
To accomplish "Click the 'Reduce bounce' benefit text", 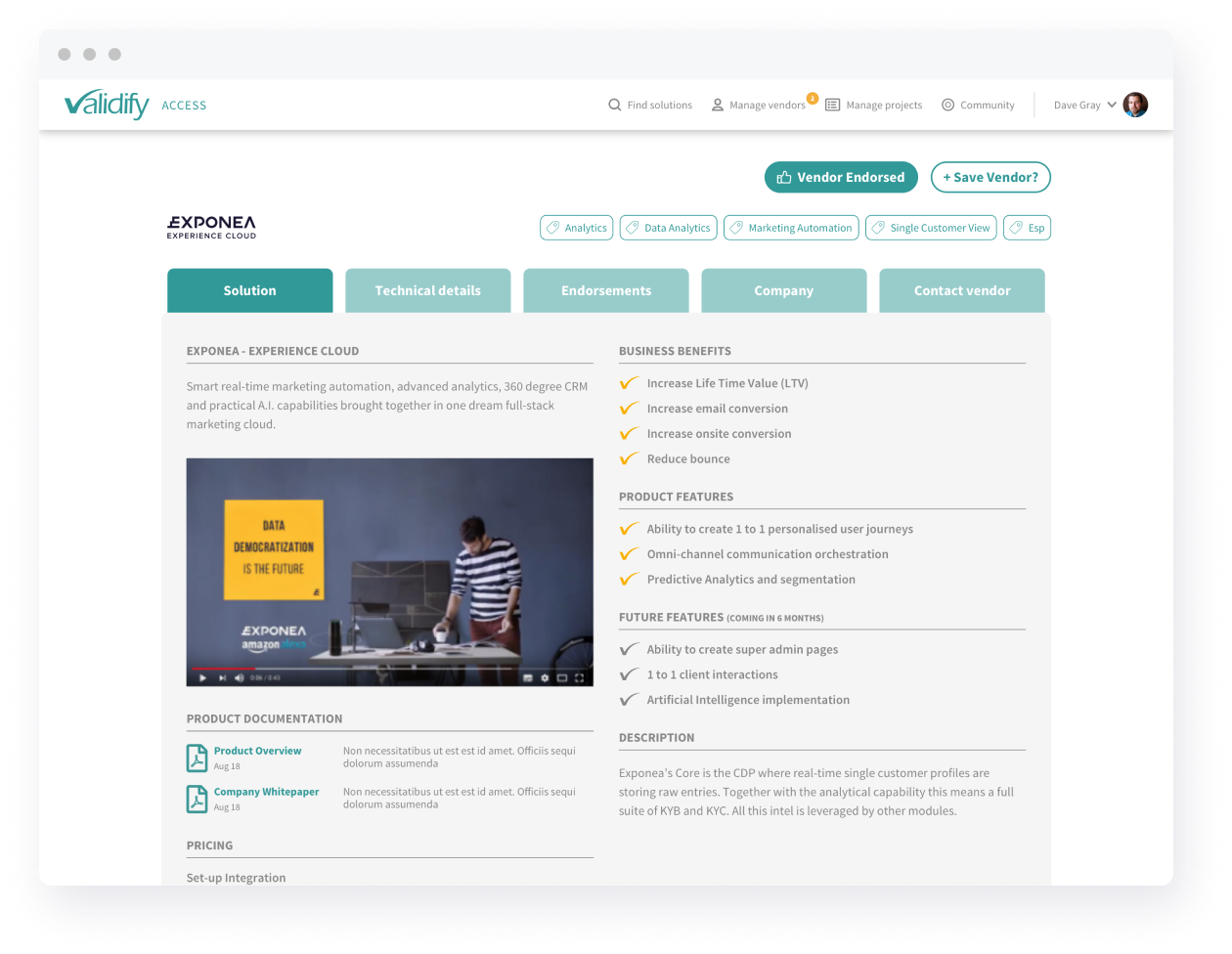I will pyautogui.click(x=688, y=458).
